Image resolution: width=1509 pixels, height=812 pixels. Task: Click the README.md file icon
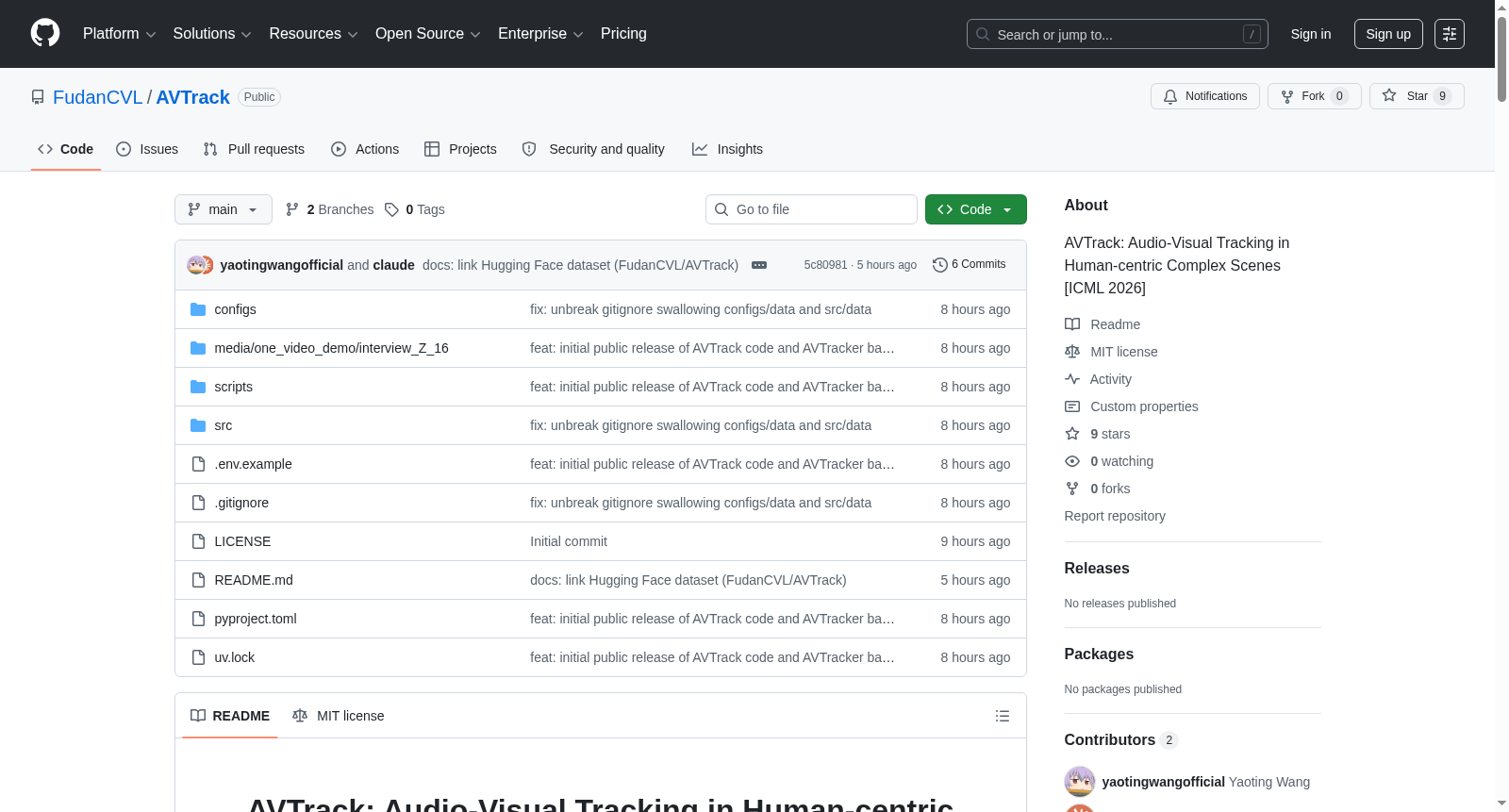coord(198,580)
